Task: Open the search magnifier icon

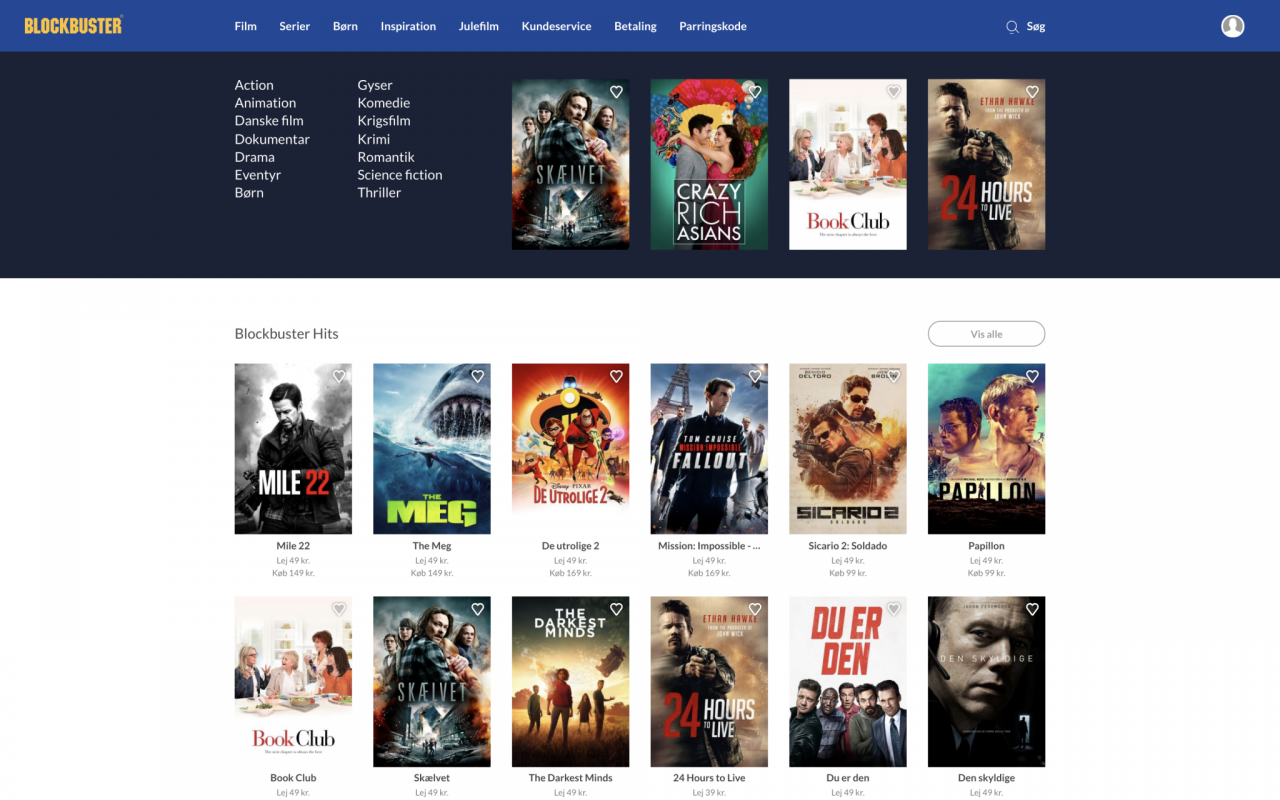Action: 1012,27
